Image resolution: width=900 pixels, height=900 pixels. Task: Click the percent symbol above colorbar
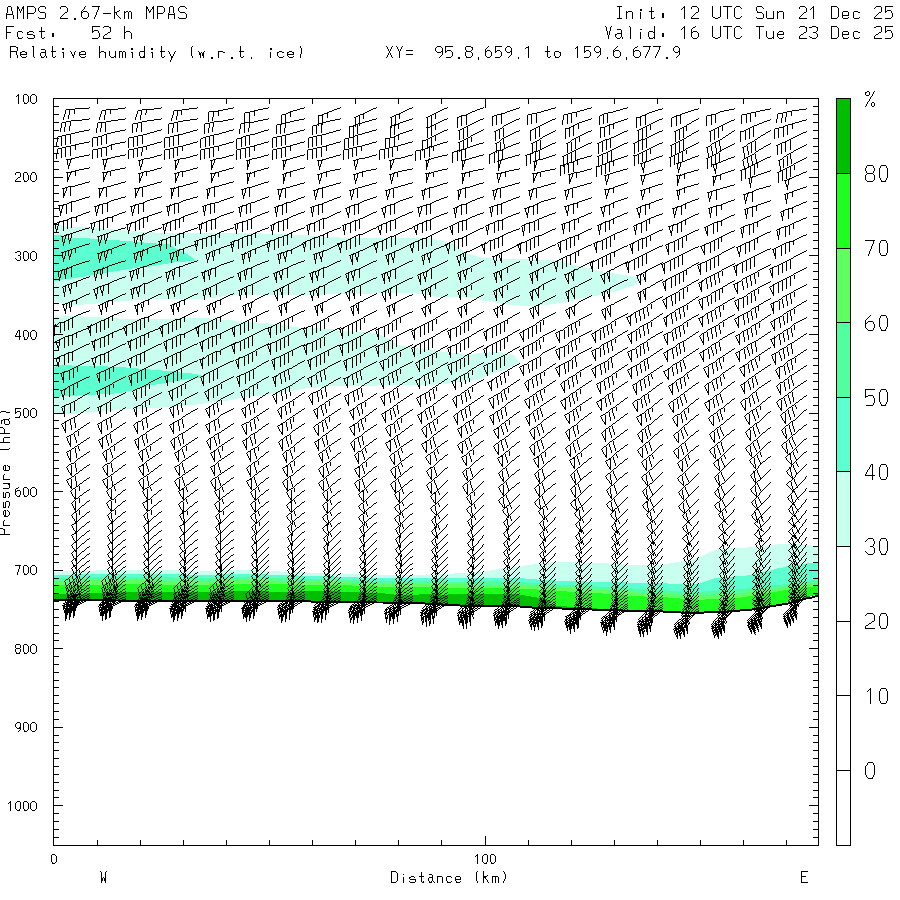pos(870,100)
